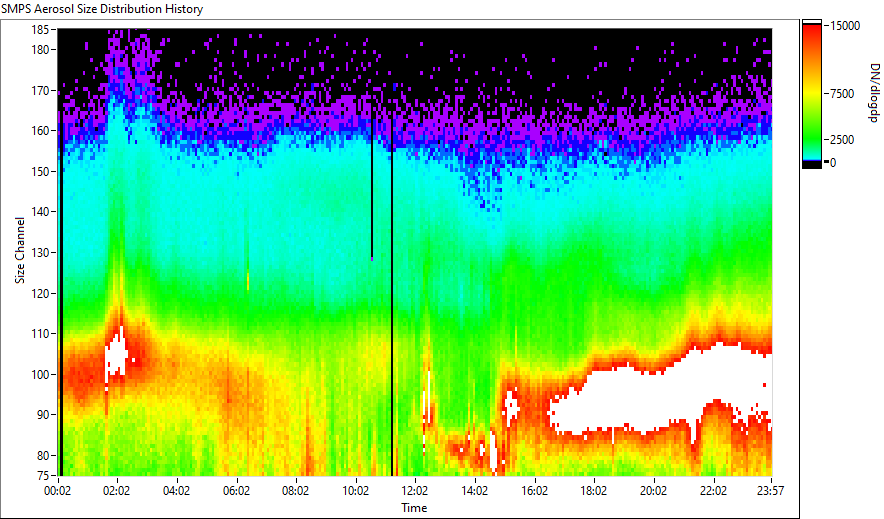Select the 'Size Channel' Y-axis label
Screen dimensions: 884x519
[20, 250]
